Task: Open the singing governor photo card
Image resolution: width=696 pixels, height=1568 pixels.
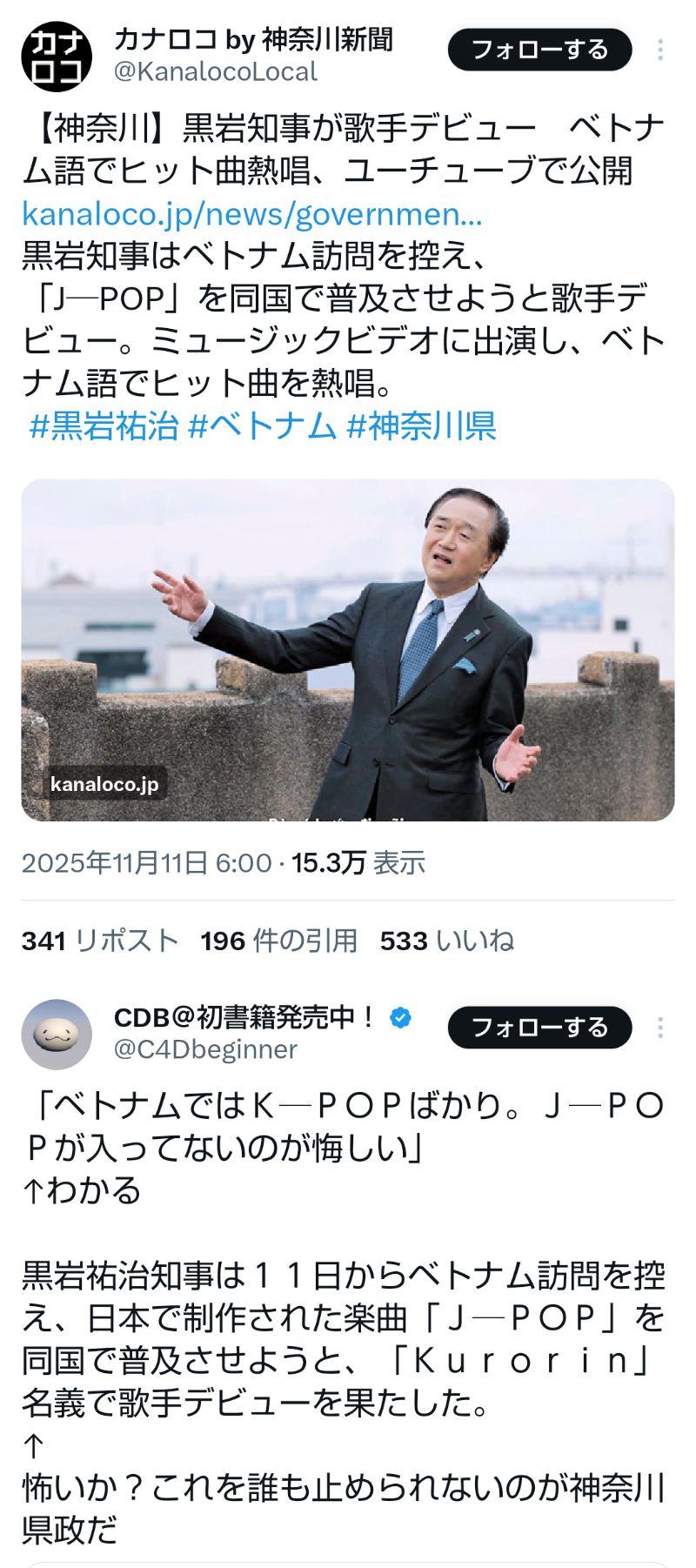Action: [x=348, y=650]
